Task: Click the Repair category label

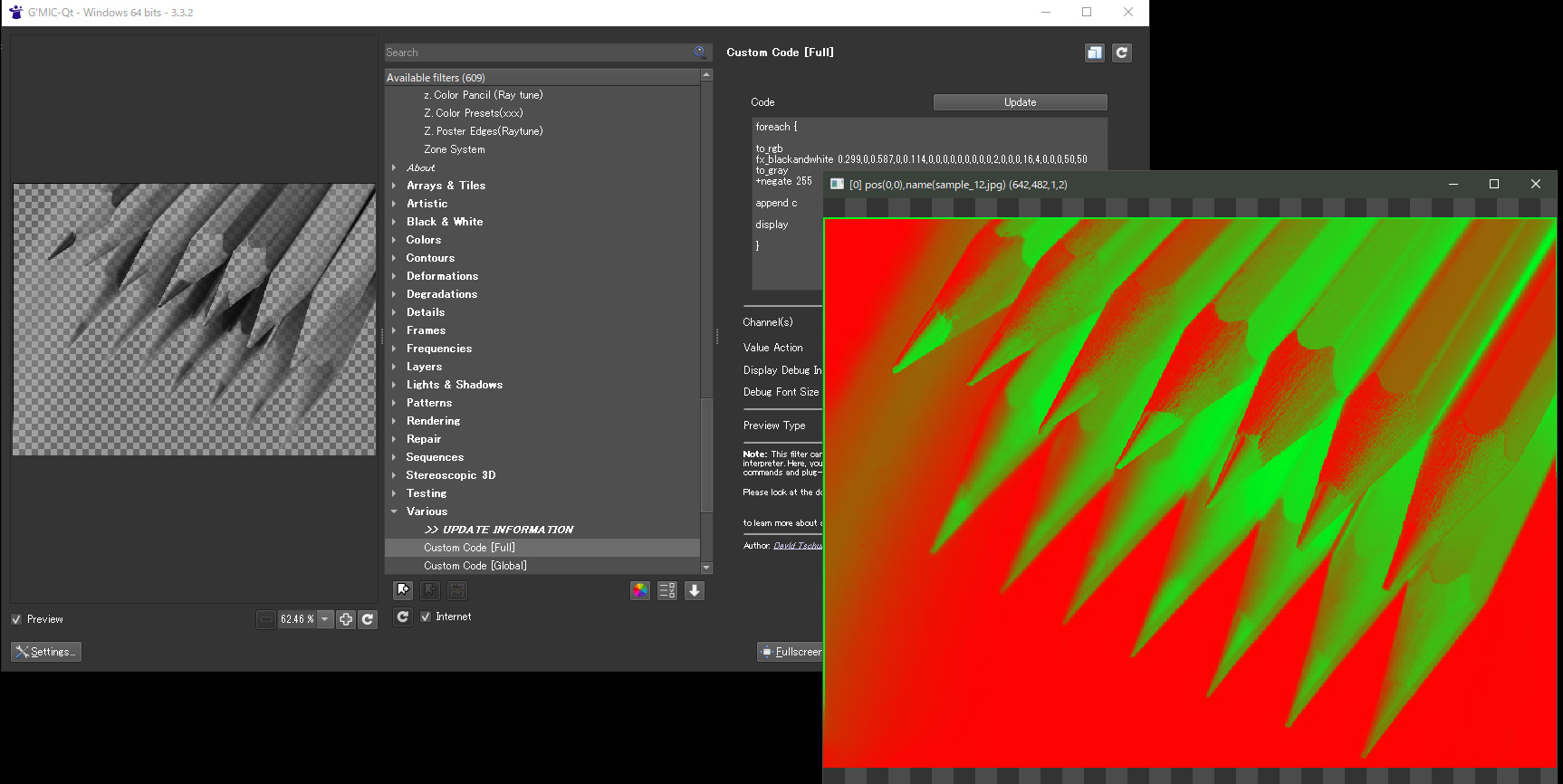Action: click(424, 439)
